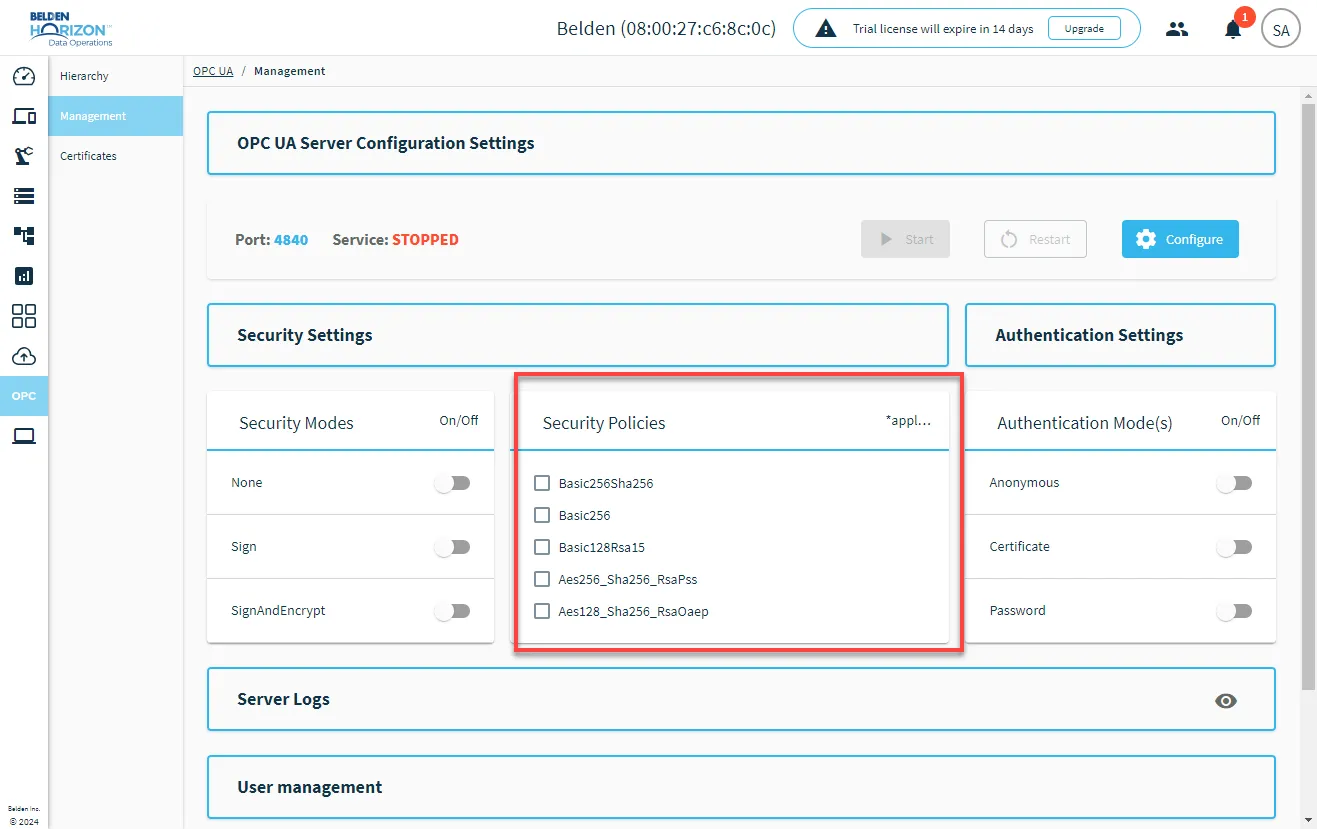Turn on the SignAndEncrypt switch
The width and height of the screenshot is (1317, 829).
click(452, 611)
